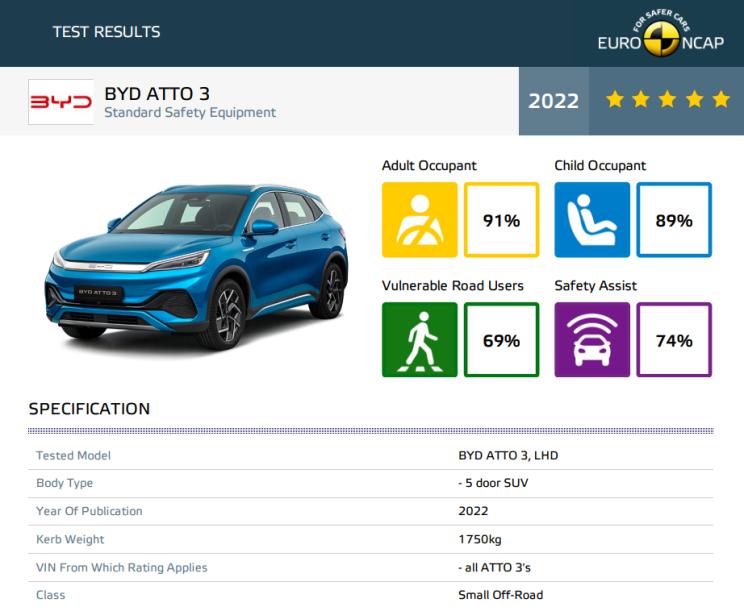Click the value 1750kg
This screenshot has width=744, height=611.
click(480, 539)
